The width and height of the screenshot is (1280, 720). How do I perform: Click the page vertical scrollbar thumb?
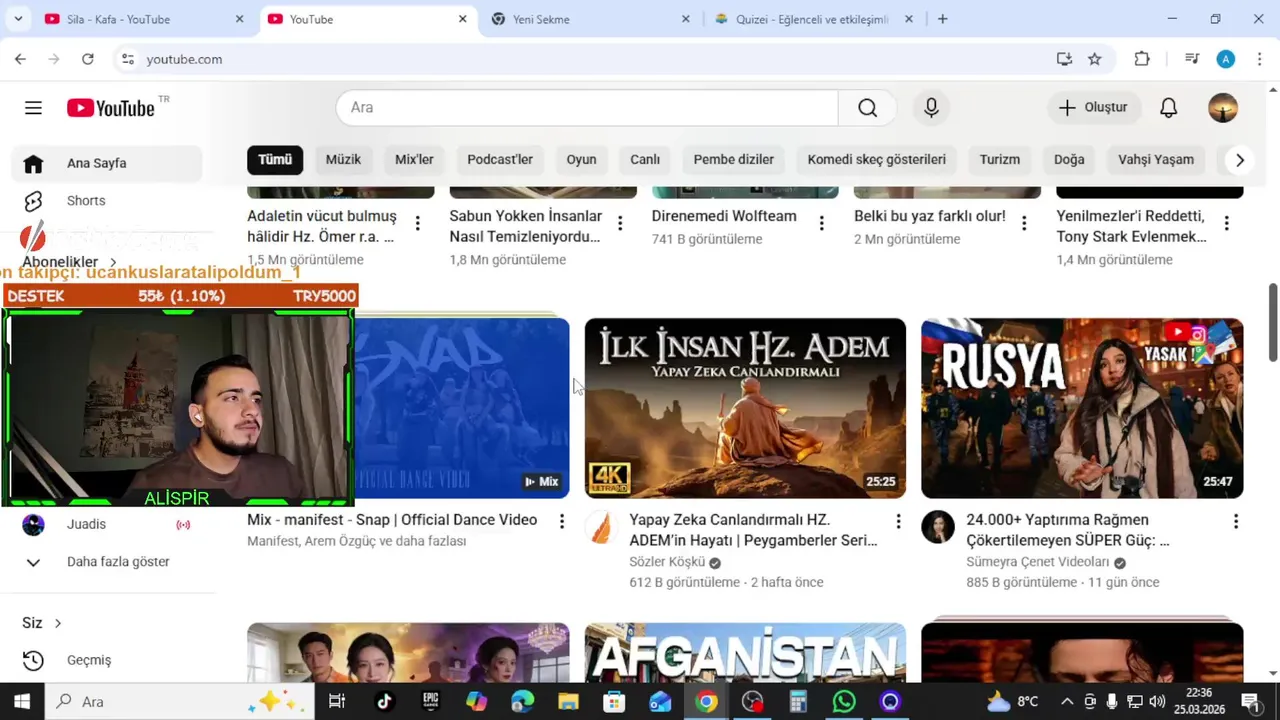[x=1273, y=322]
